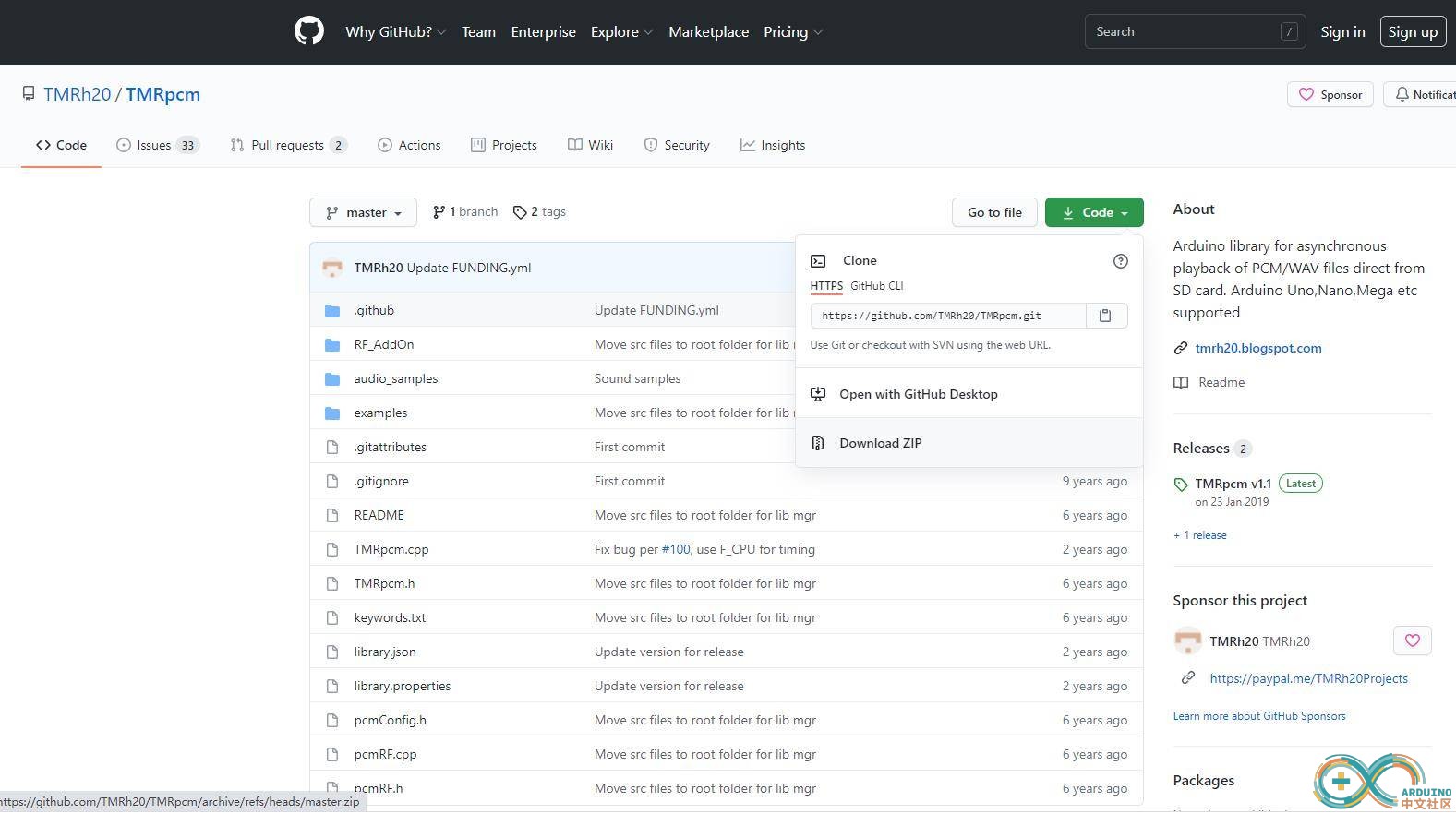Click the Notifications button
The width and height of the screenshot is (1456, 814).
(x=1420, y=94)
